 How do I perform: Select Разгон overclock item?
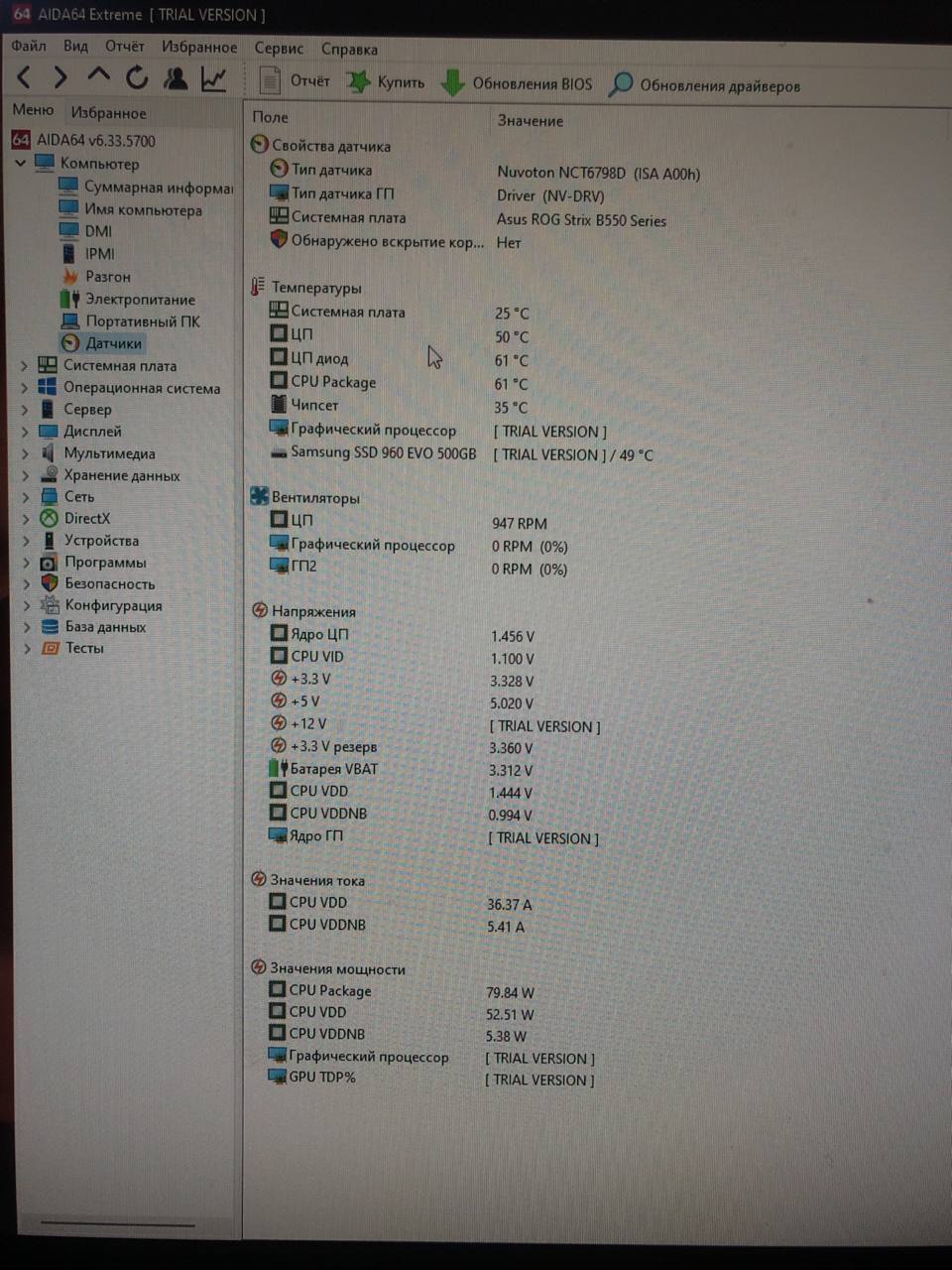tap(96, 276)
